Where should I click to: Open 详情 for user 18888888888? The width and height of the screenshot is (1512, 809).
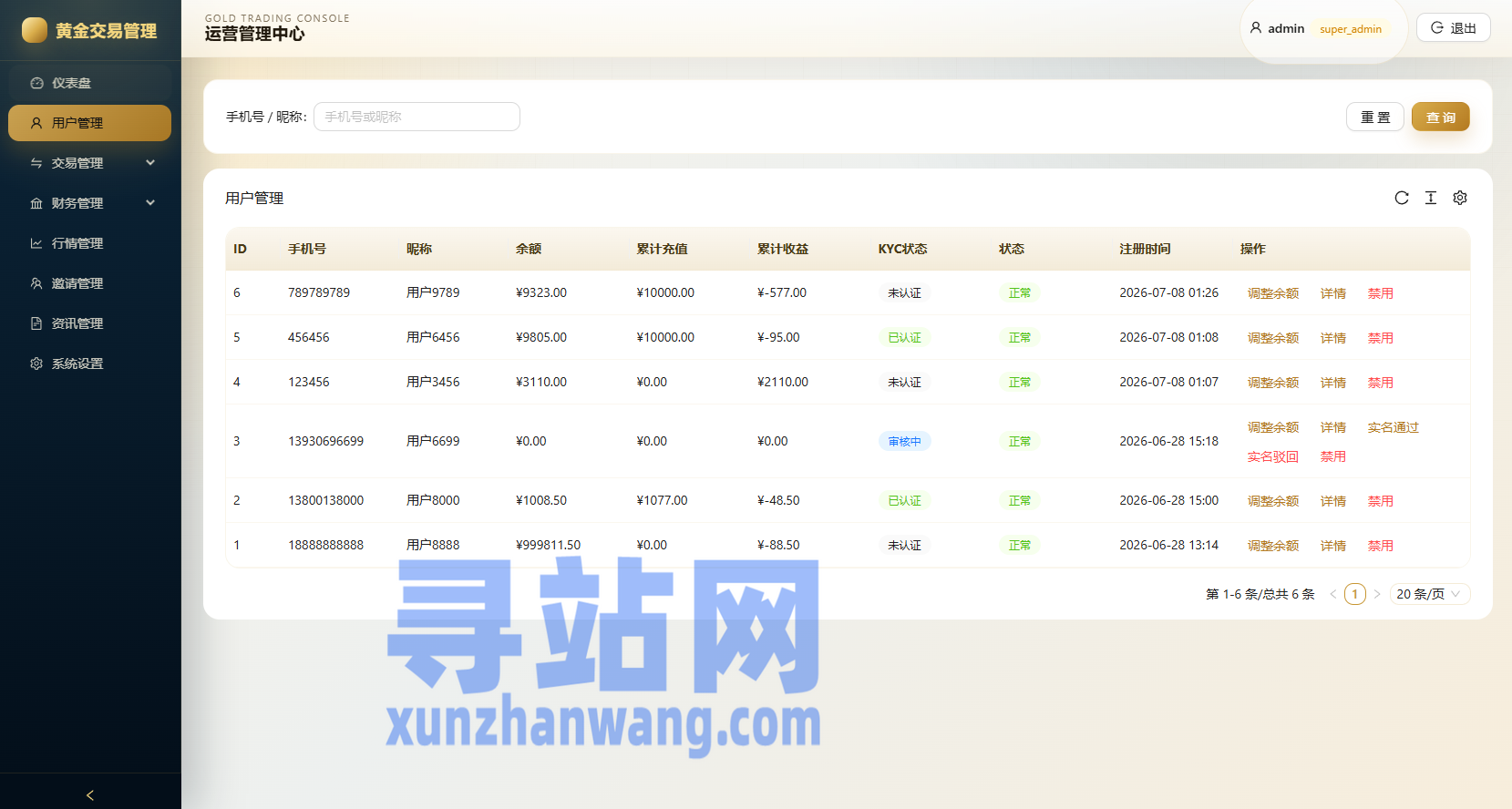[x=1333, y=546]
